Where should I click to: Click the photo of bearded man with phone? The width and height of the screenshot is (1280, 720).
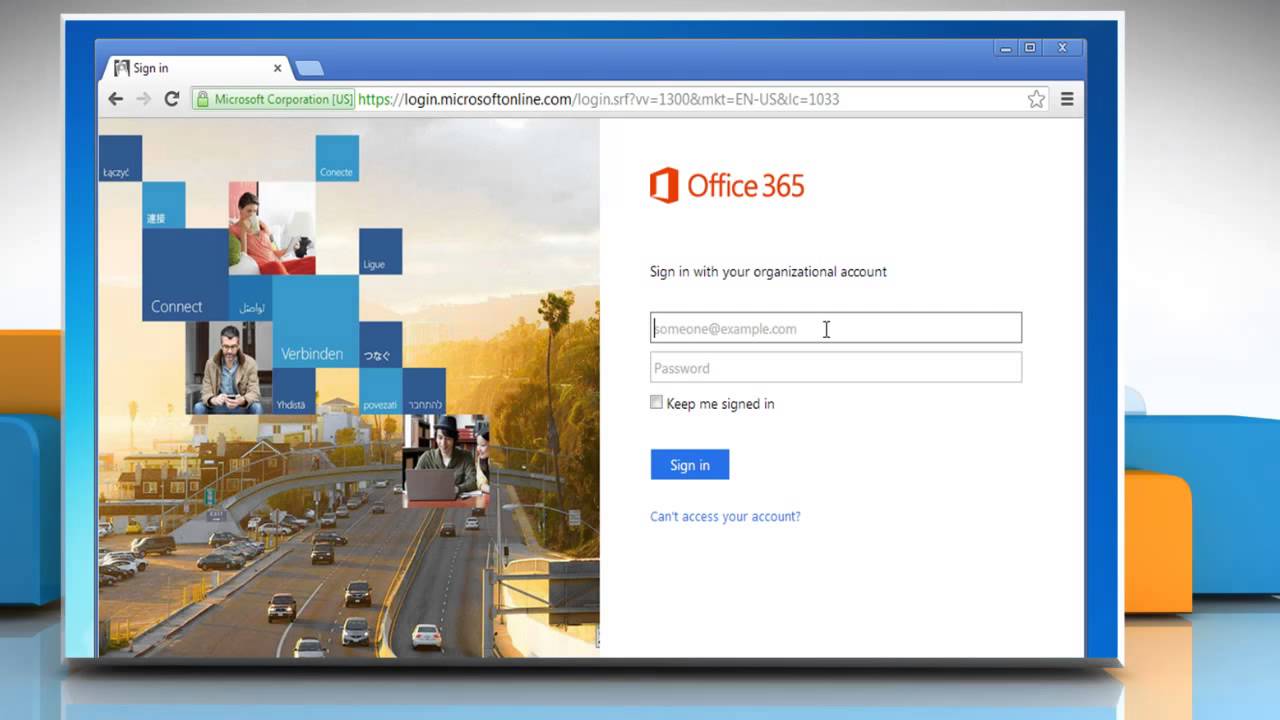(x=229, y=368)
